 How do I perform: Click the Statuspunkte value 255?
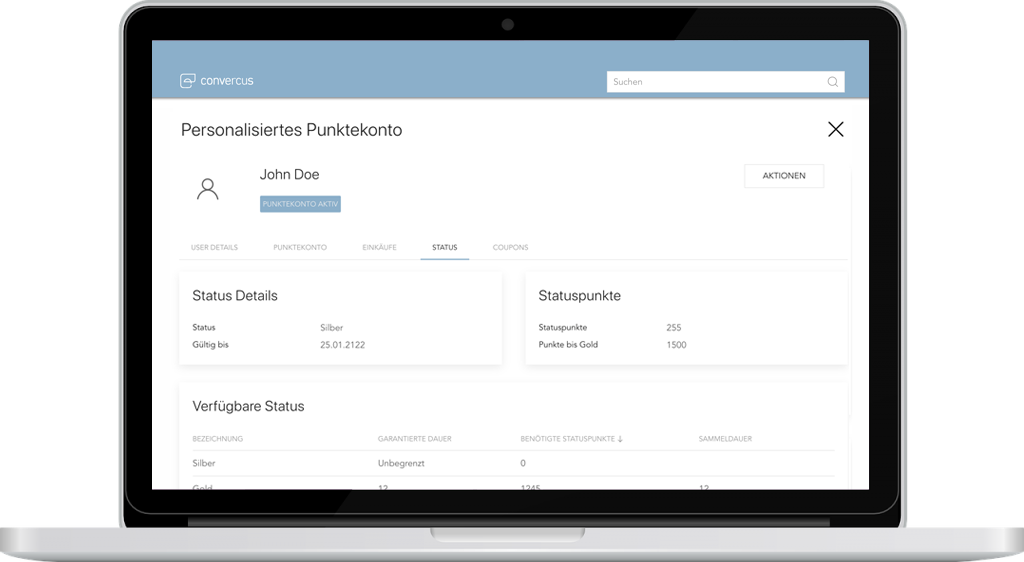click(x=674, y=328)
